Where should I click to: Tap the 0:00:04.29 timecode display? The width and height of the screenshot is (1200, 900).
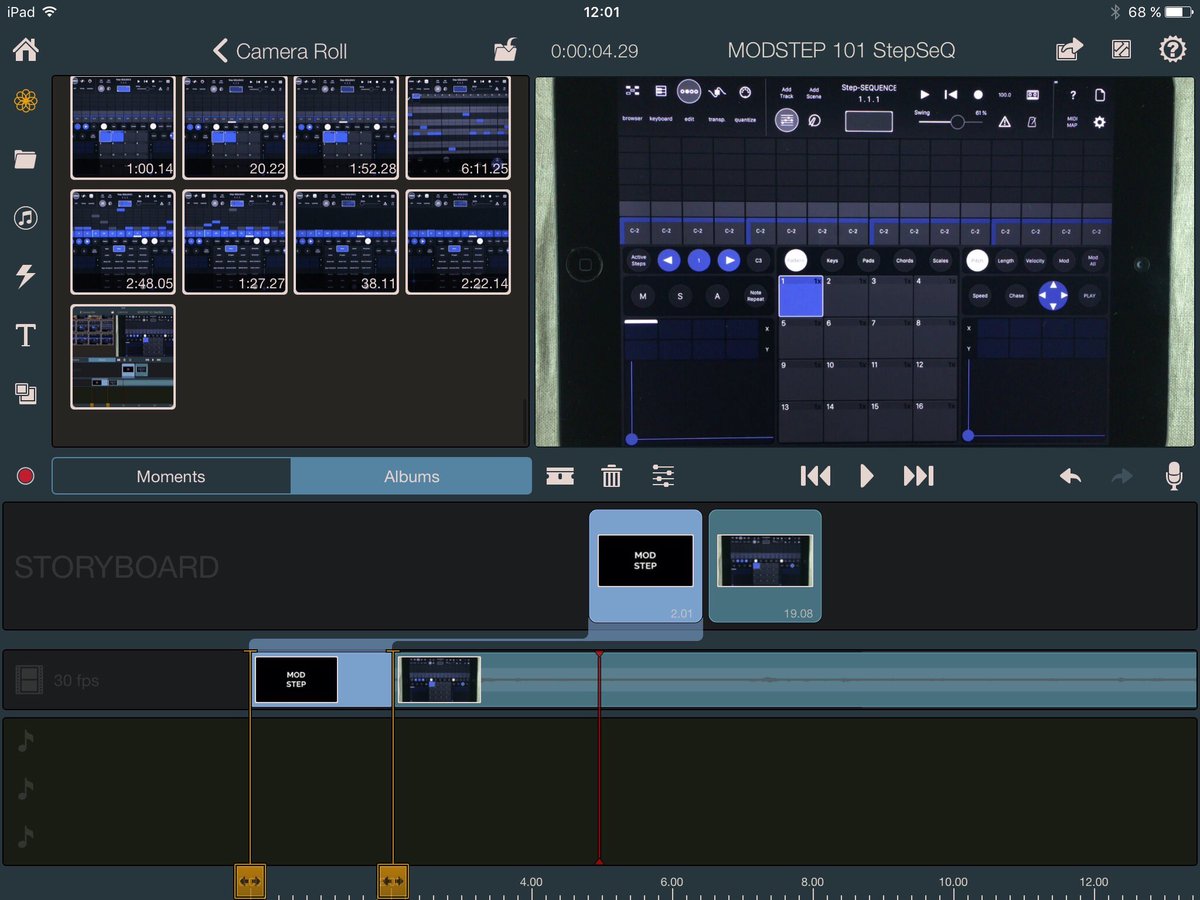pos(595,51)
